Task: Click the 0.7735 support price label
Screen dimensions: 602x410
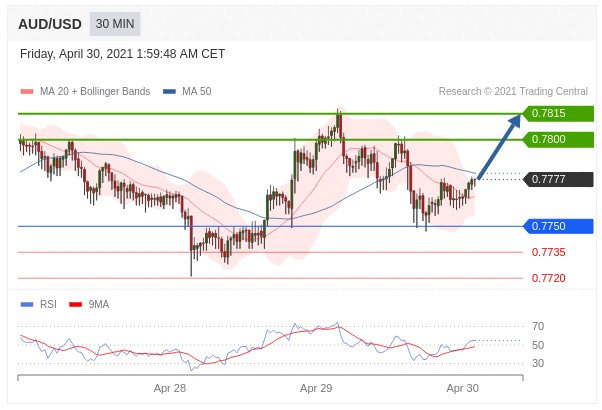Action: [x=549, y=252]
